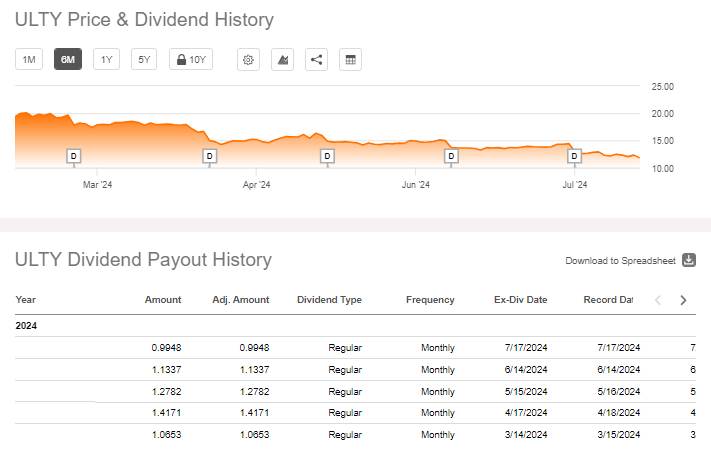Click ex-div date 3/14/2024
Image resolution: width=711 pixels, height=452 pixels.
click(526, 434)
